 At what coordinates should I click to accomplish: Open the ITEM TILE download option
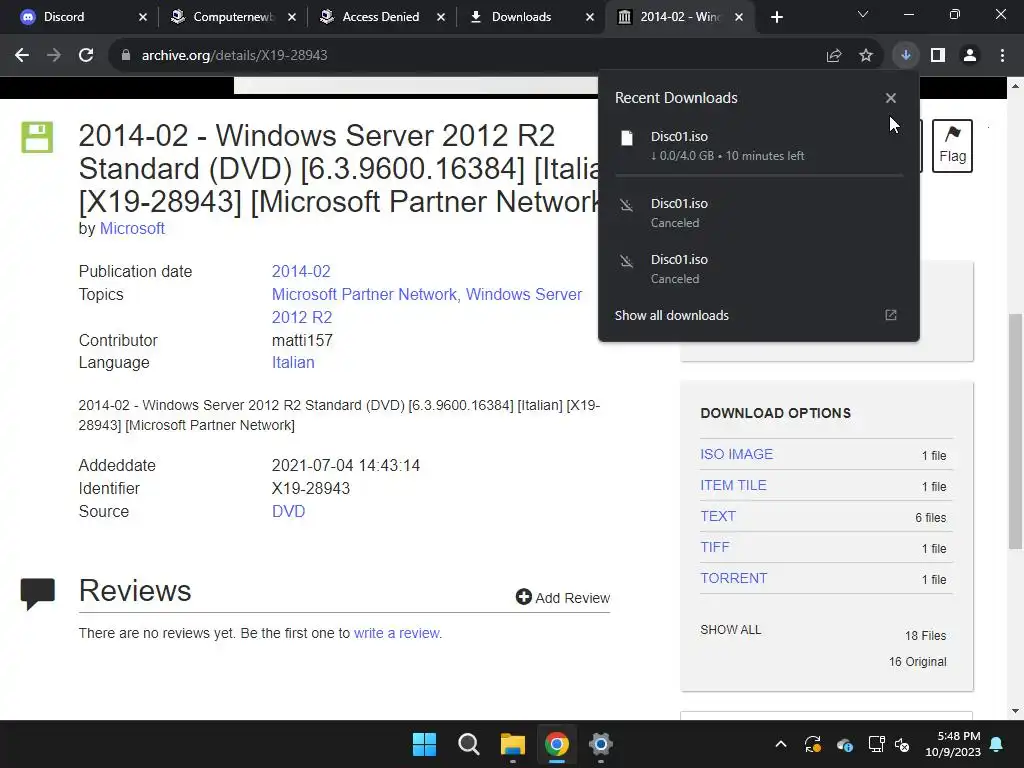click(x=733, y=485)
